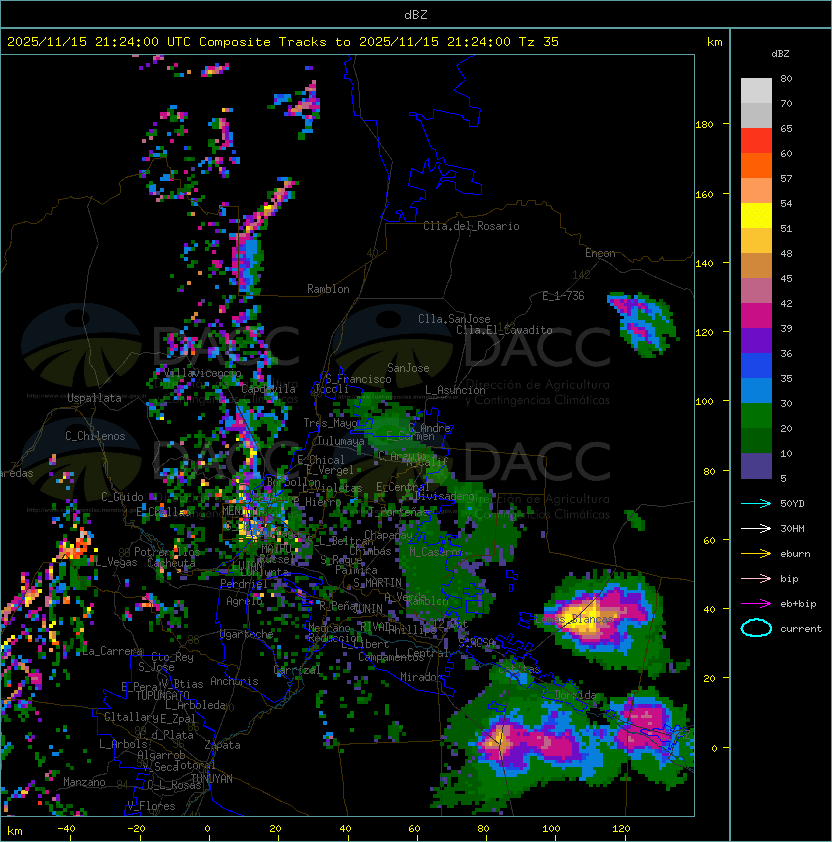Click the 'TUPUNGATO' map label
This screenshot has width=832, height=842.
pyautogui.click(x=162, y=695)
